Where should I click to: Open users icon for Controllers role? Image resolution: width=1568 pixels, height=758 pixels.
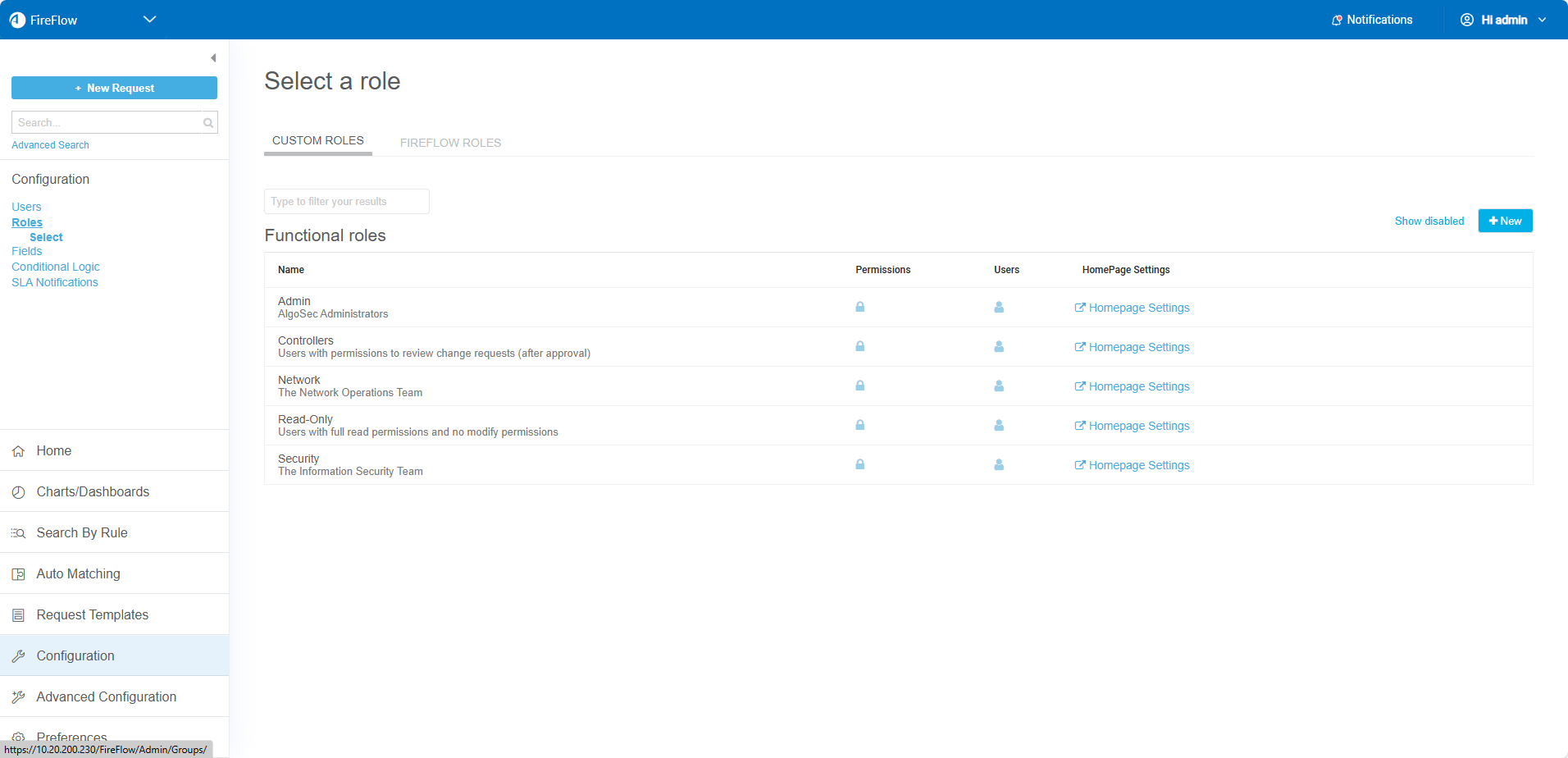click(x=999, y=346)
